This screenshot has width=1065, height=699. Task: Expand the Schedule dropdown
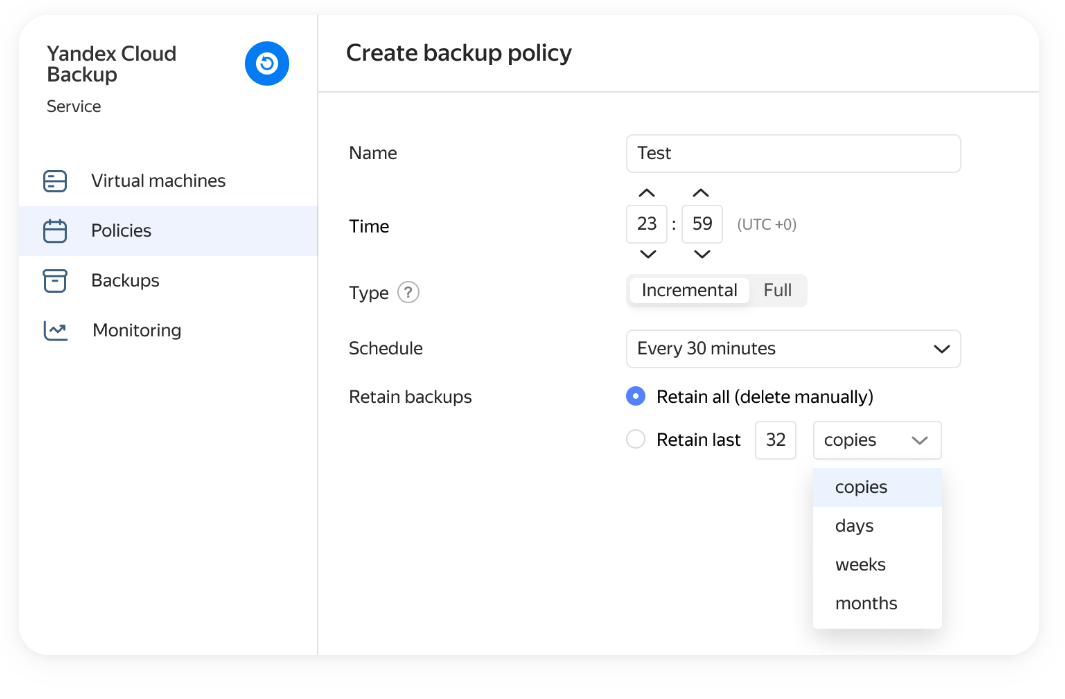point(793,349)
